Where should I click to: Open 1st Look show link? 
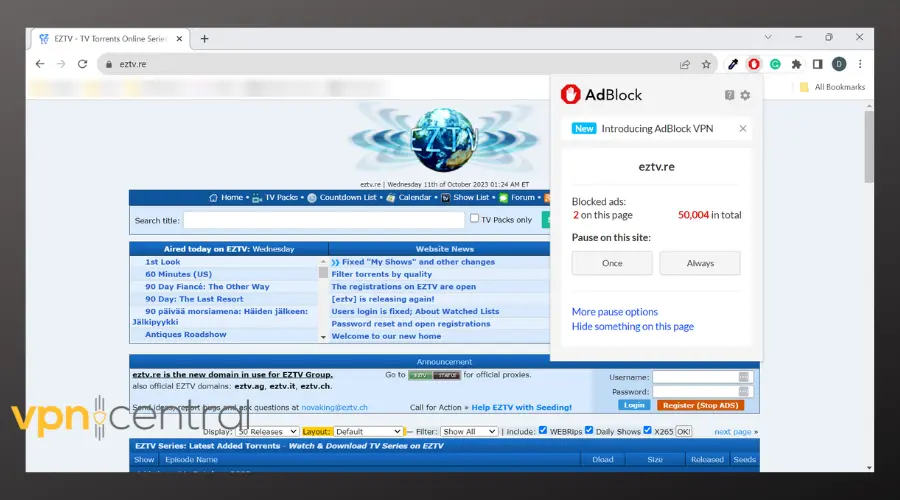click(x=162, y=262)
